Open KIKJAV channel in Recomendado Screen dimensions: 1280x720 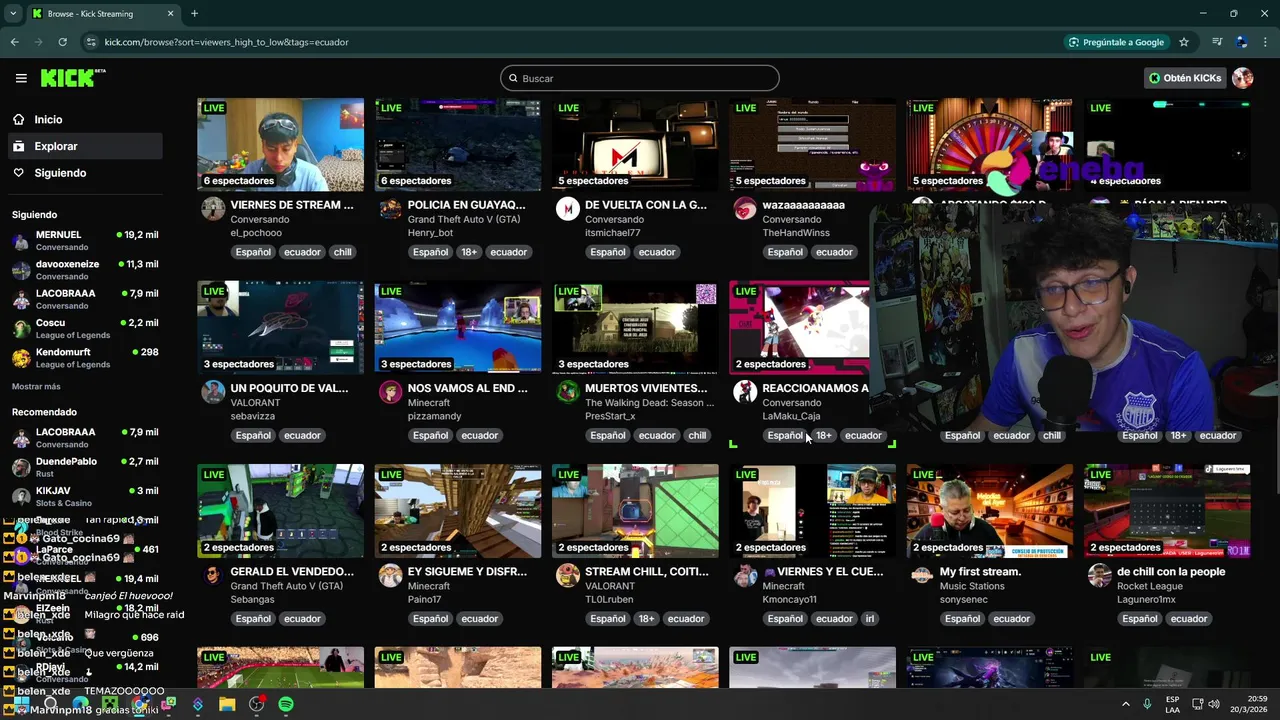click(x=85, y=496)
